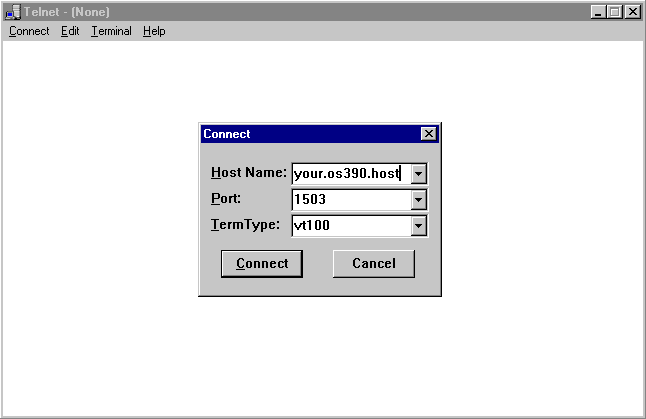Expand the Port dropdown list
The image size is (646, 419).
coord(419,200)
